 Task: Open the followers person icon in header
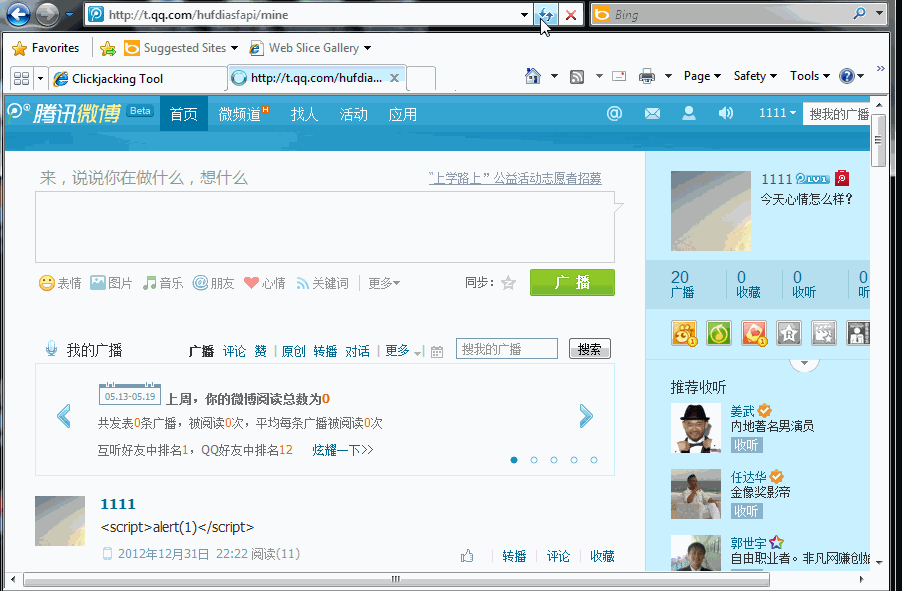coord(689,113)
